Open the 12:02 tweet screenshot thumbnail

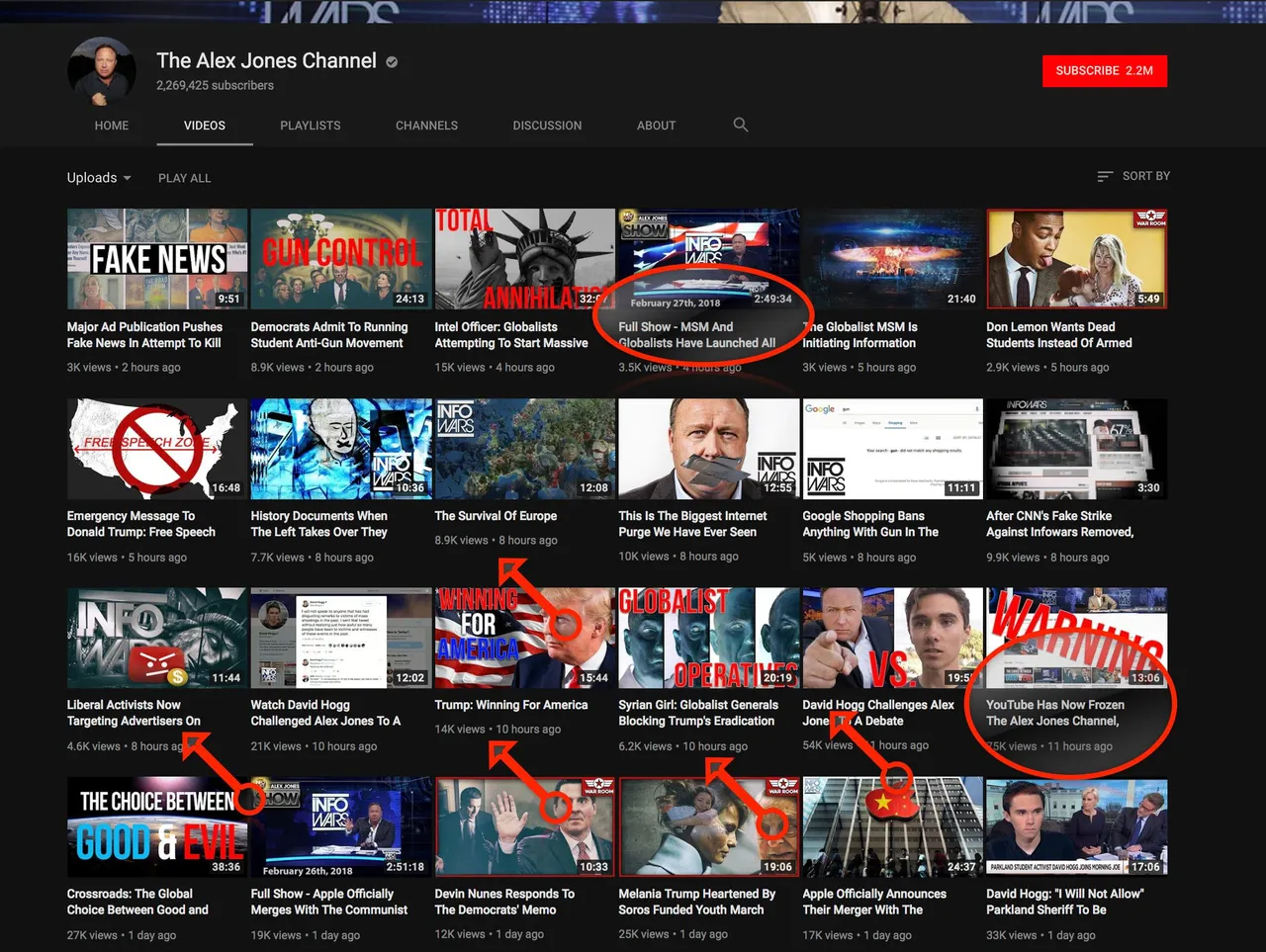tap(341, 638)
